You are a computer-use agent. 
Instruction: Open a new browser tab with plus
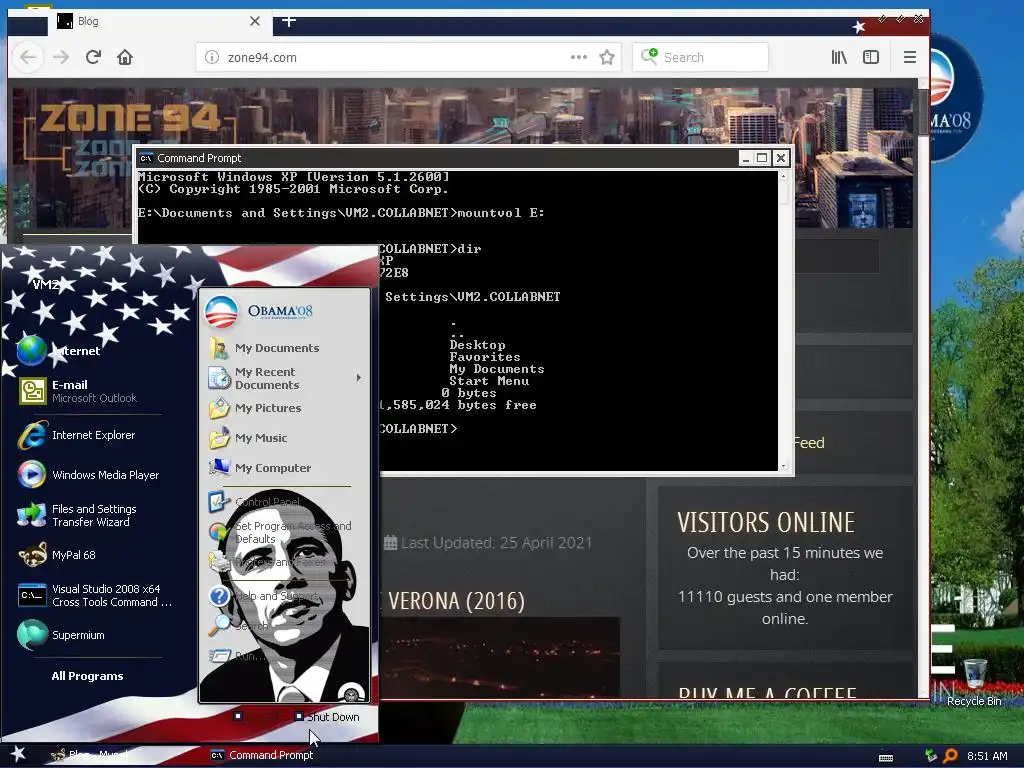click(x=289, y=21)
